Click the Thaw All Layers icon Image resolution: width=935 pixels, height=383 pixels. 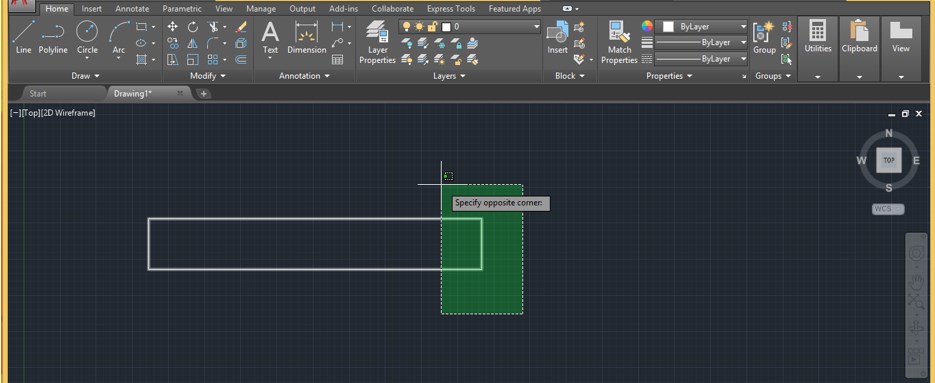click(439, 59)
